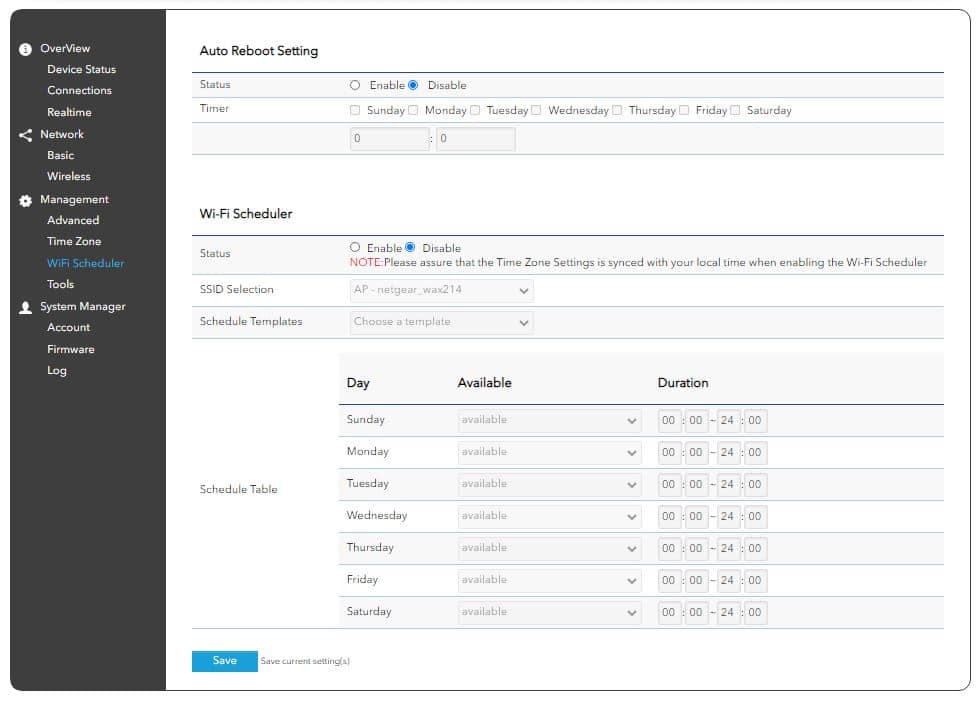Viewport: 979px width, 702px height.
Task: Check Sunday in reboot Timer
Action: (355, 110)
